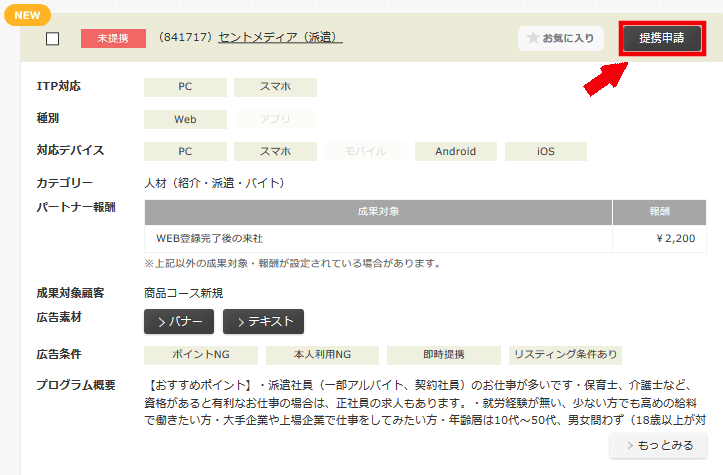Click the ITP対応 label
Viewport: 723px width, 475px height.
59,87
